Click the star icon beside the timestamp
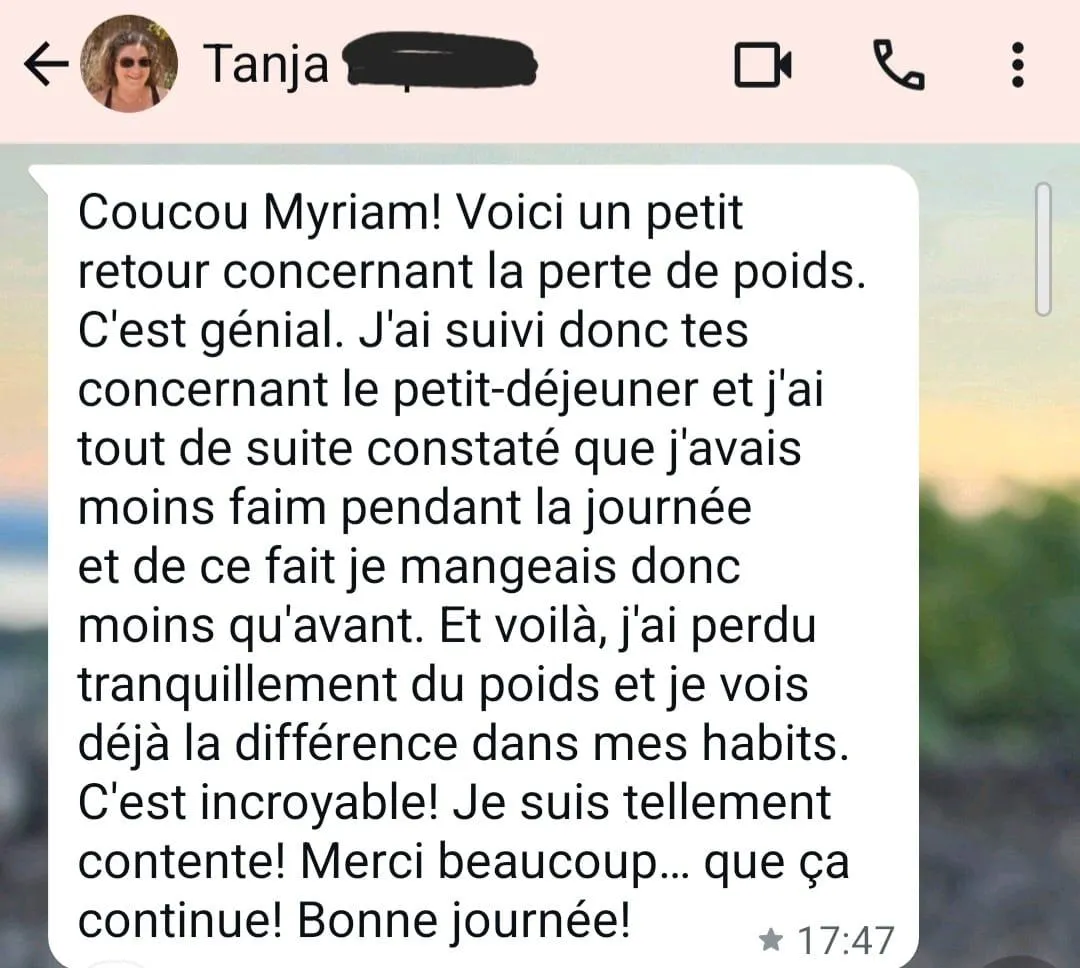Viewport: 1080px width, 968px height. (x=771, y=938)
